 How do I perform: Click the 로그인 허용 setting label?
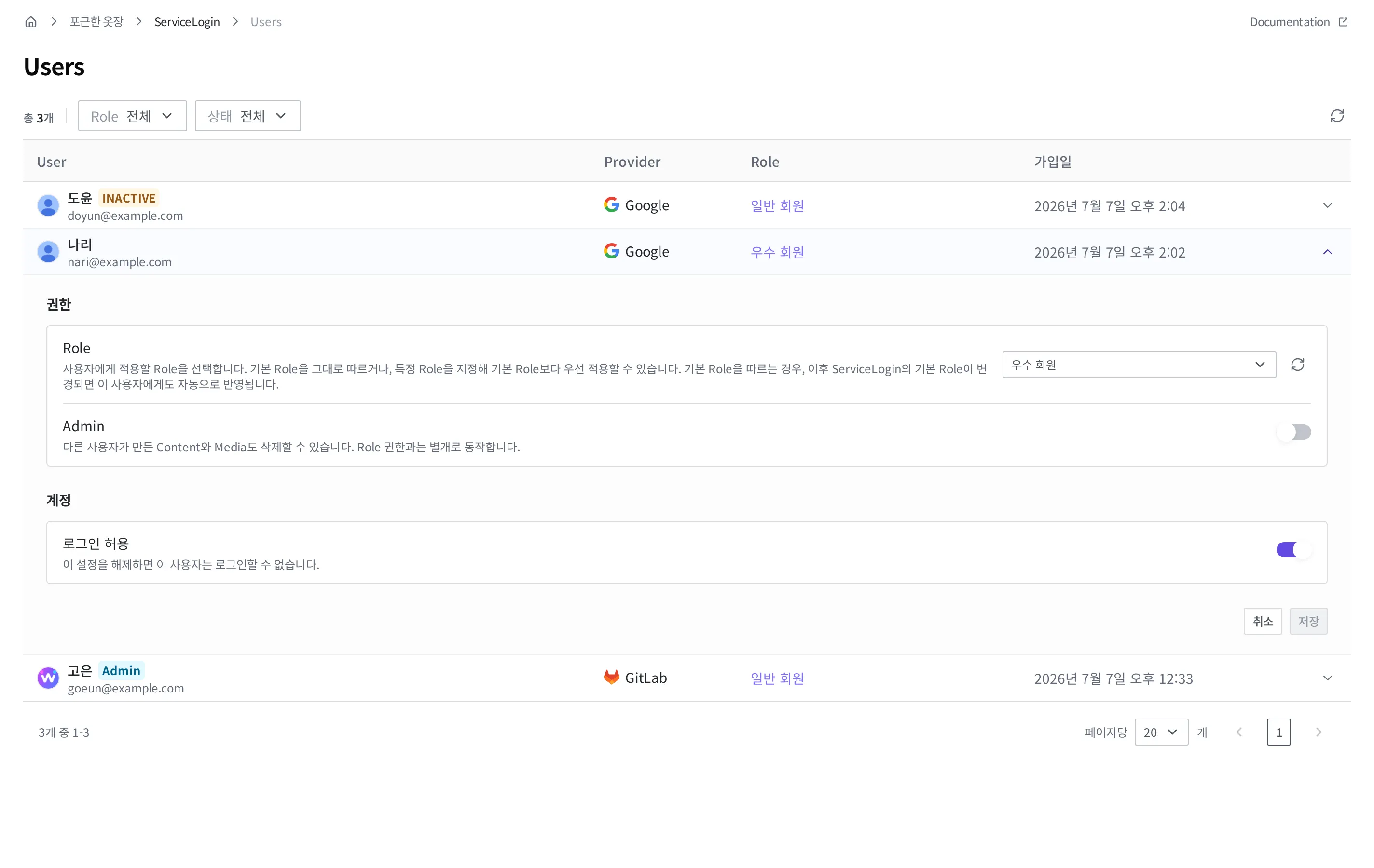click(96, 543)
